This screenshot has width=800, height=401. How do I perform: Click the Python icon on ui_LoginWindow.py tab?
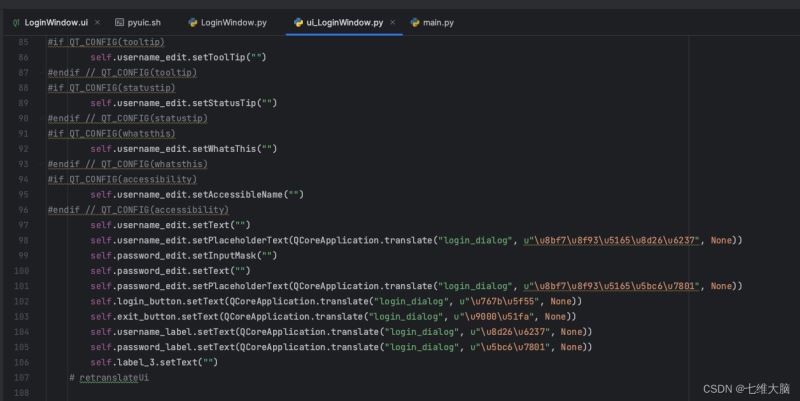298,22
